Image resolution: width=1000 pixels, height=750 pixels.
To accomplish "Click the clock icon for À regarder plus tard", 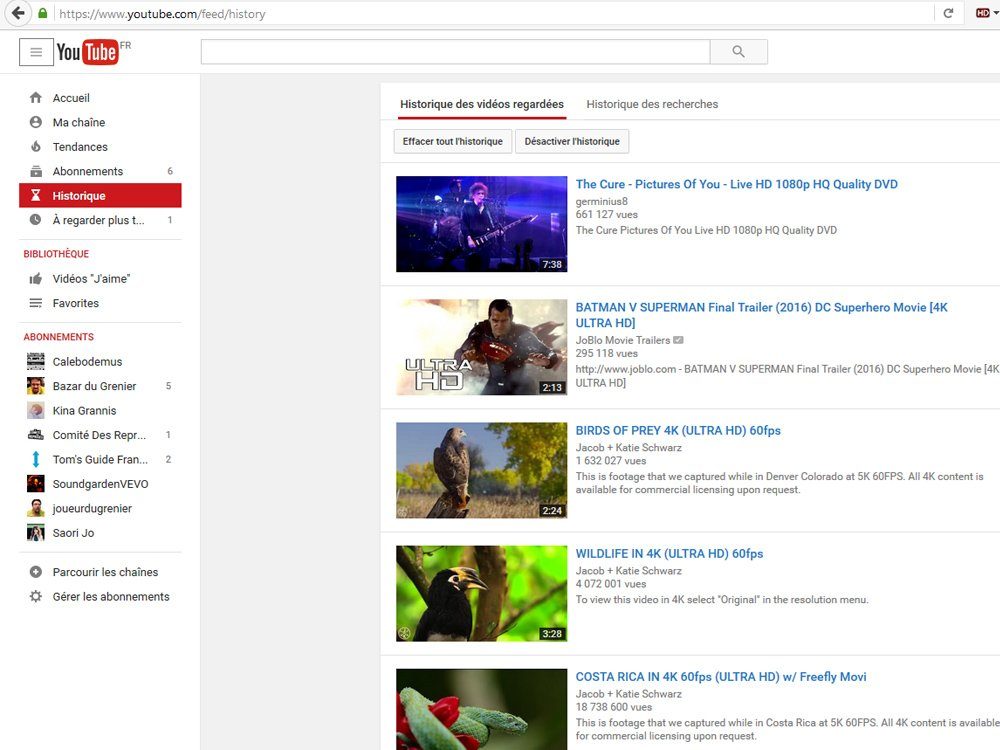I will pyautogui.click(x=36, y=220).
